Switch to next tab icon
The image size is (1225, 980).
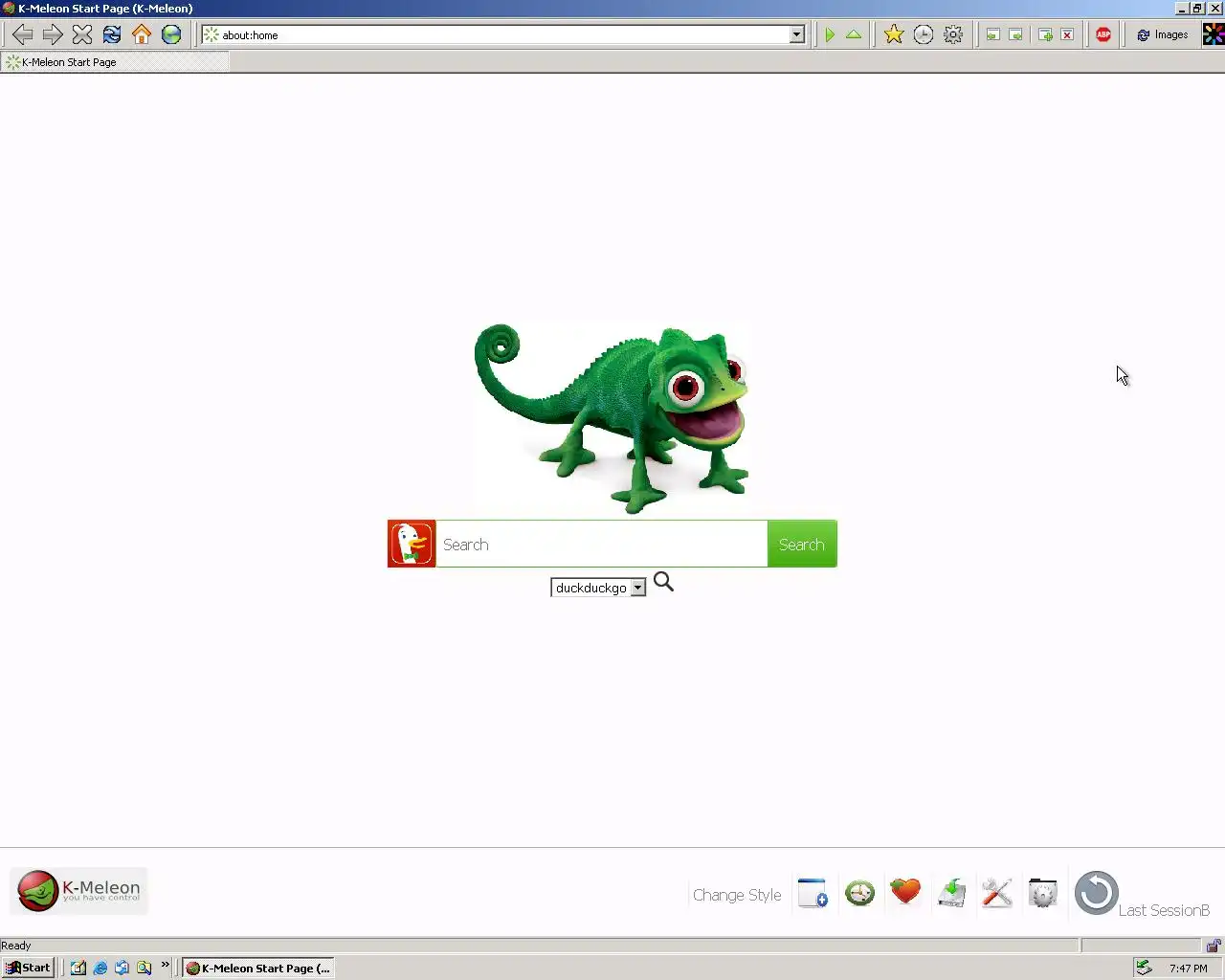click(x=1016, y=34)
